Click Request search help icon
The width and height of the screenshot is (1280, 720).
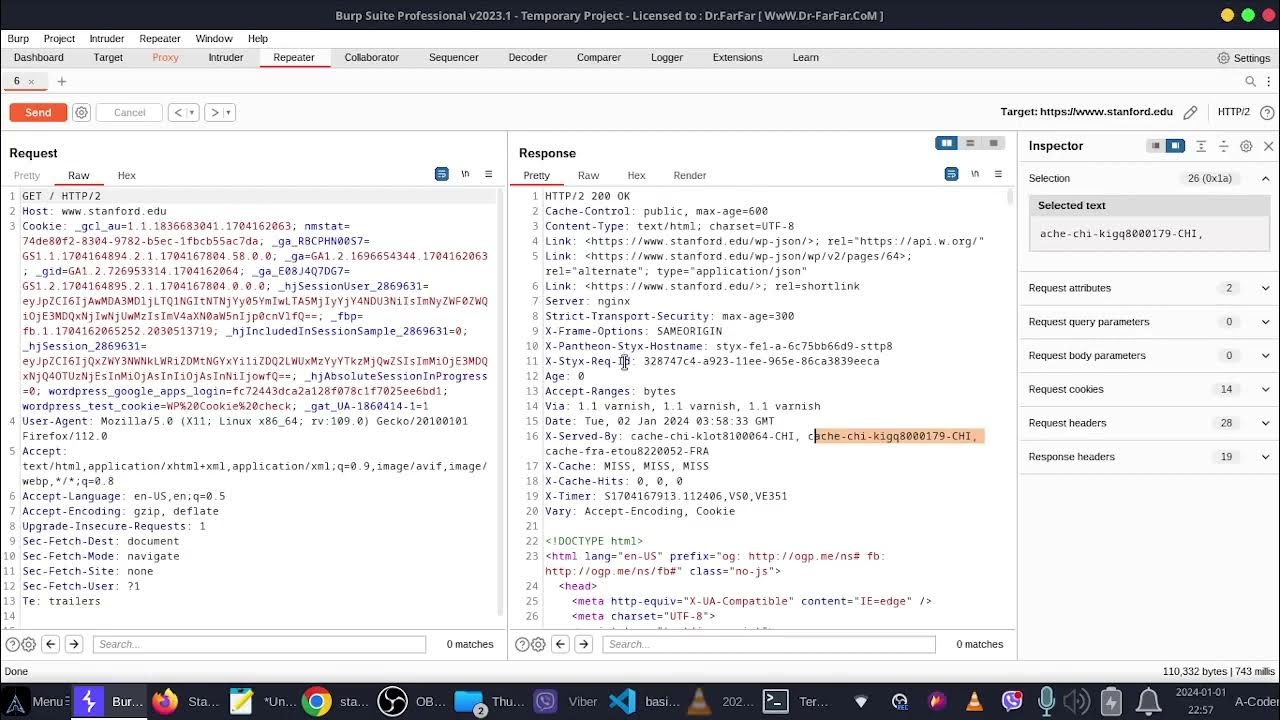(x=12, y=644)
